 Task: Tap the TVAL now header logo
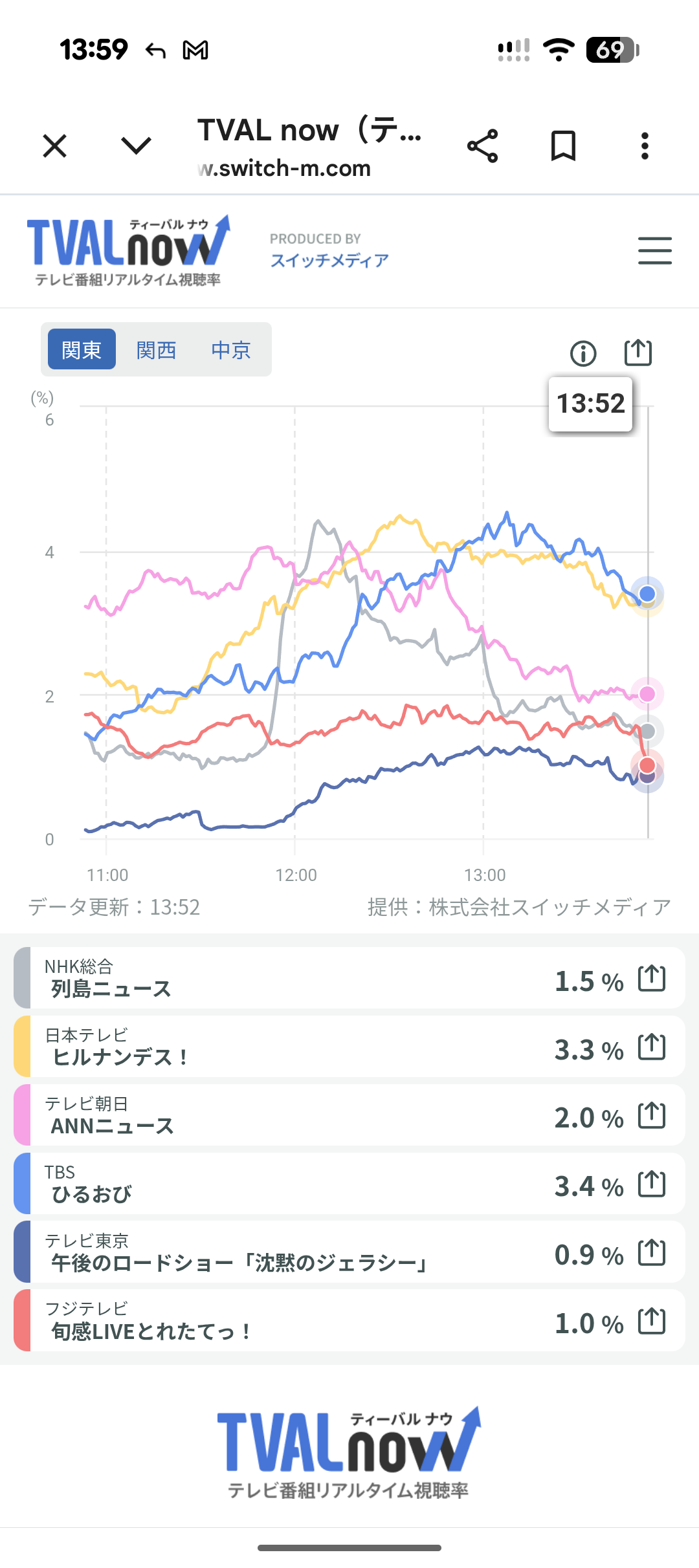[x=128, y=251]
